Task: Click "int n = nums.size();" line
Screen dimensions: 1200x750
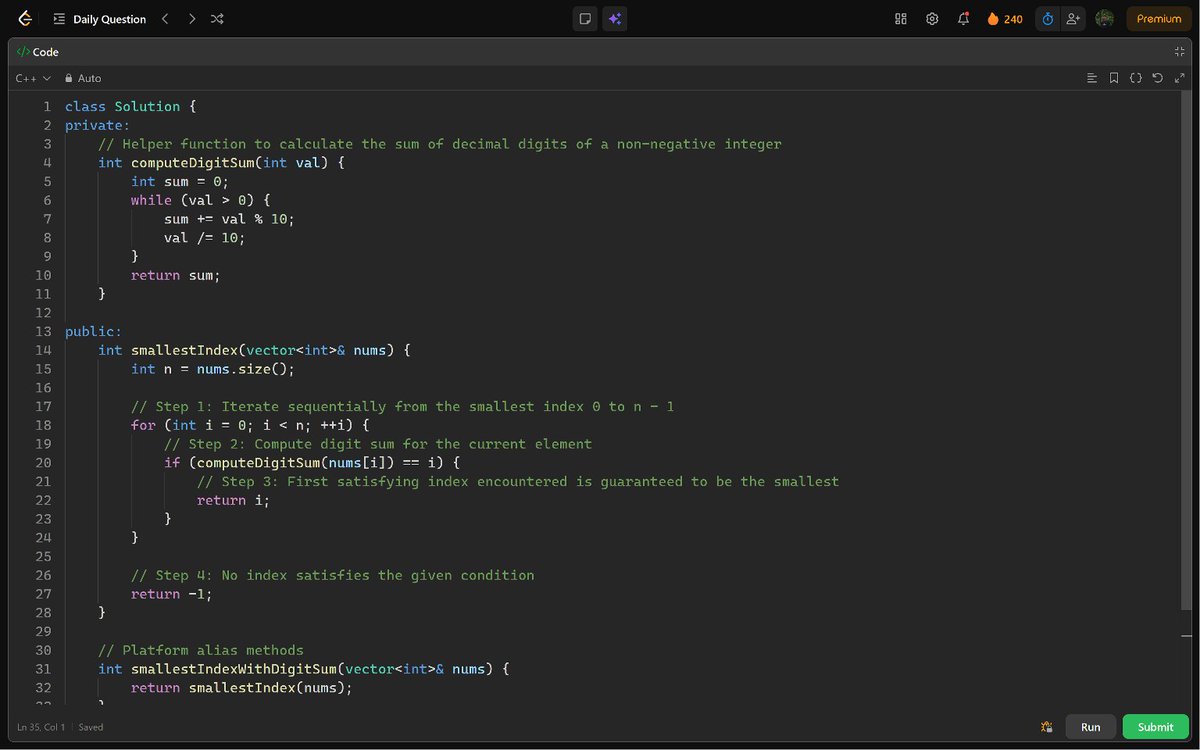Action: click(213, 369)
